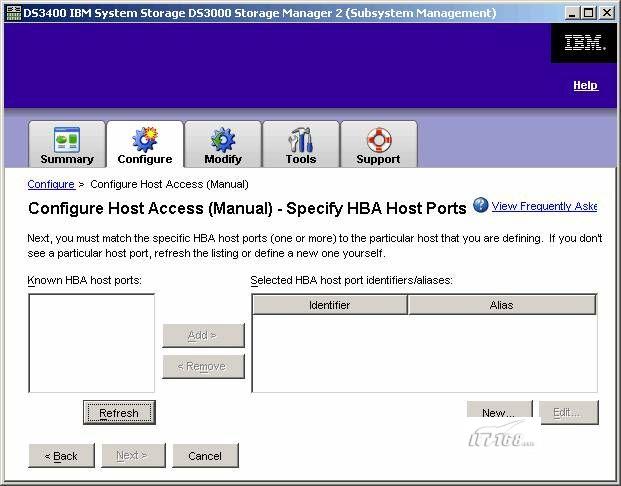Cancel the host access wizard
Image resolution: width=621 pixels, height=486 pixels.
coord(205,456)
